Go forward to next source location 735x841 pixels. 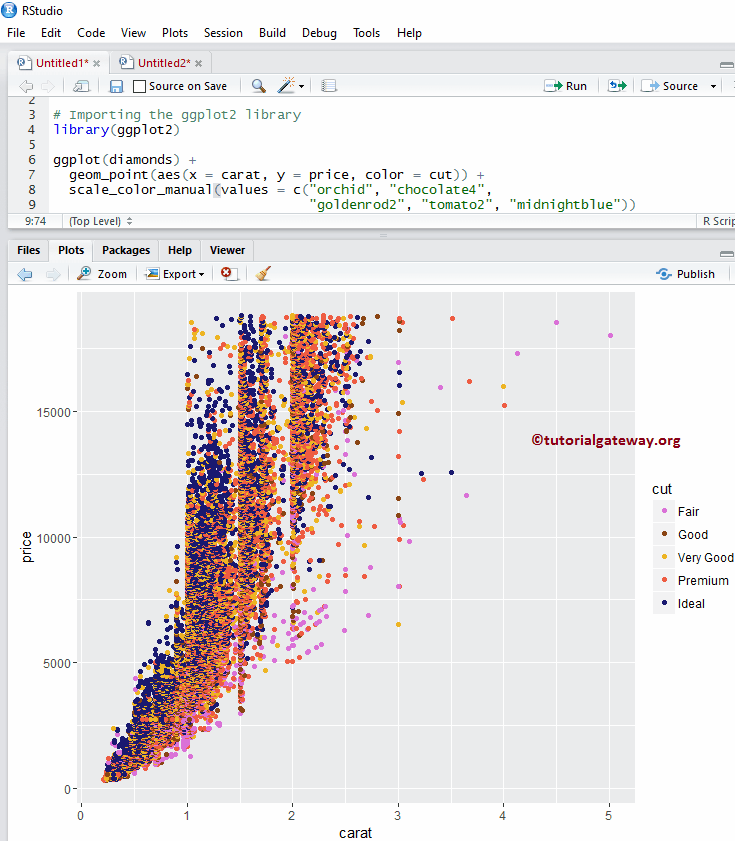[x=48, y=86]
